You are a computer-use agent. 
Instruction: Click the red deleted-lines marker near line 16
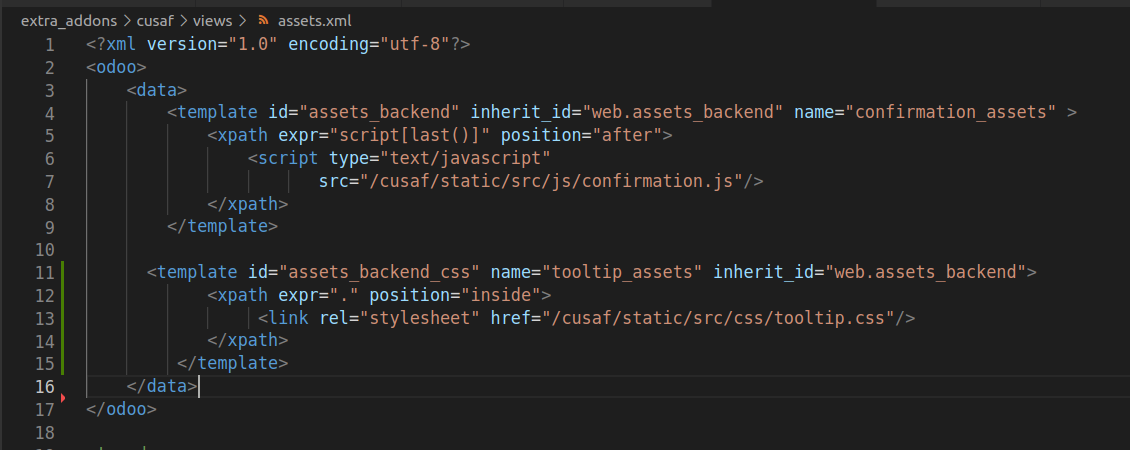(63, 397)
